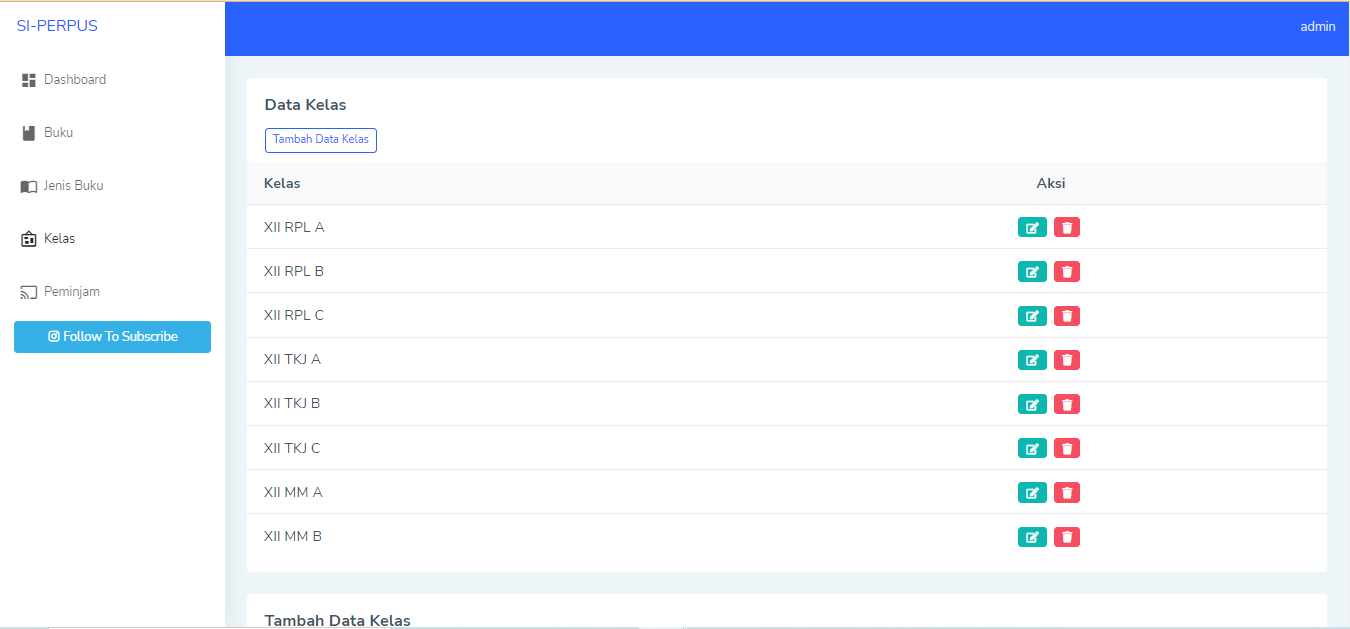Click the Tambah Data Kelas form heading

(x=338, y=620)
